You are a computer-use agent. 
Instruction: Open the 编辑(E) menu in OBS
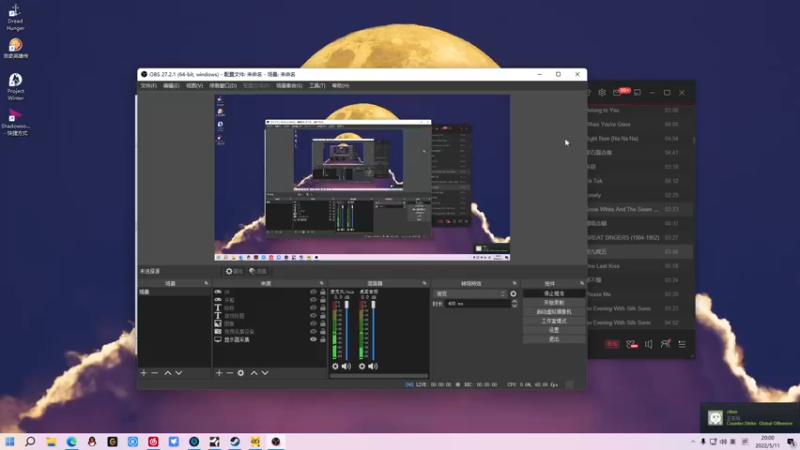click(171, 86)
